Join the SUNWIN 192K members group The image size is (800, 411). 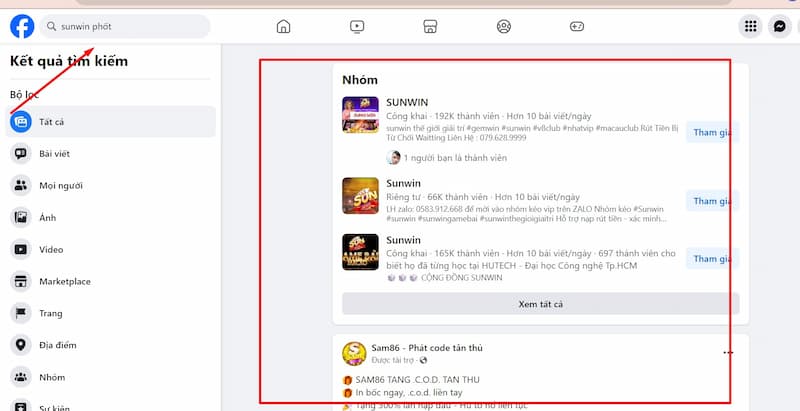pyautogui.click(x=712, y=133)
